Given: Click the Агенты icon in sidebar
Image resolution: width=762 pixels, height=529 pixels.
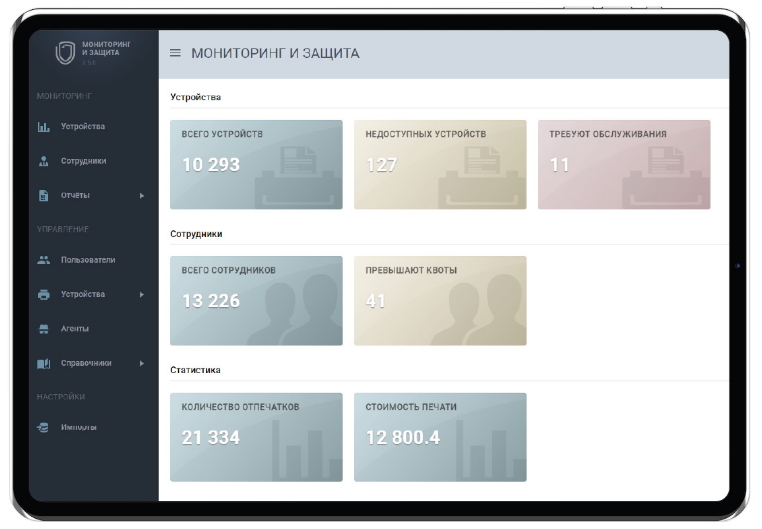Looking at the screenshot, I should tap(43, 329).
